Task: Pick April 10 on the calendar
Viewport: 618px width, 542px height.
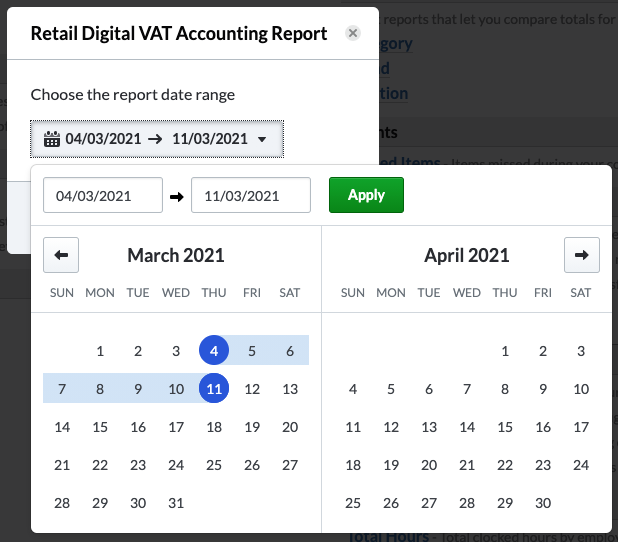Action: click(x=581, y=389)
